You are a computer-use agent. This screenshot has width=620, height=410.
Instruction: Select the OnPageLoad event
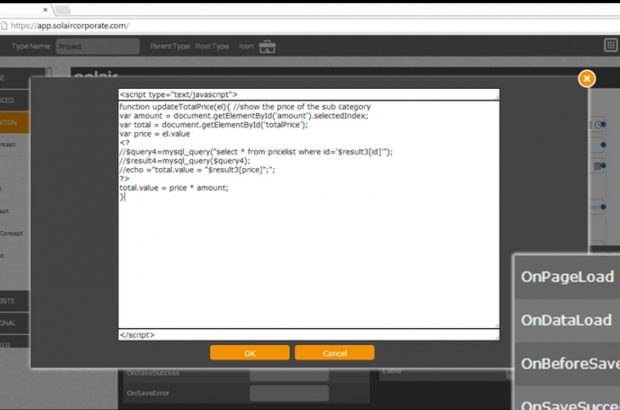click(565, 278)
